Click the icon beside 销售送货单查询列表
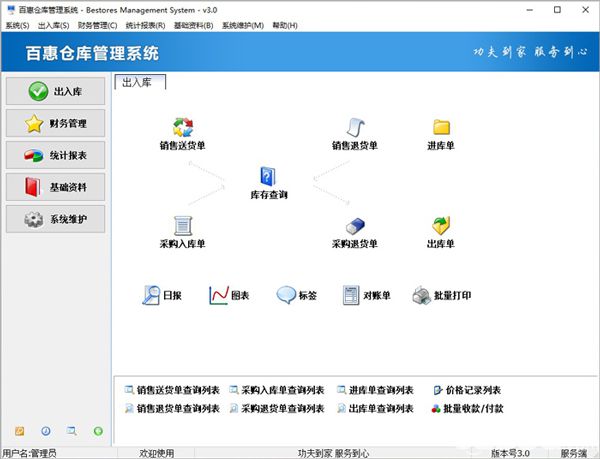Viewport: 600px width, 459px height. click(x=129, y=390)
